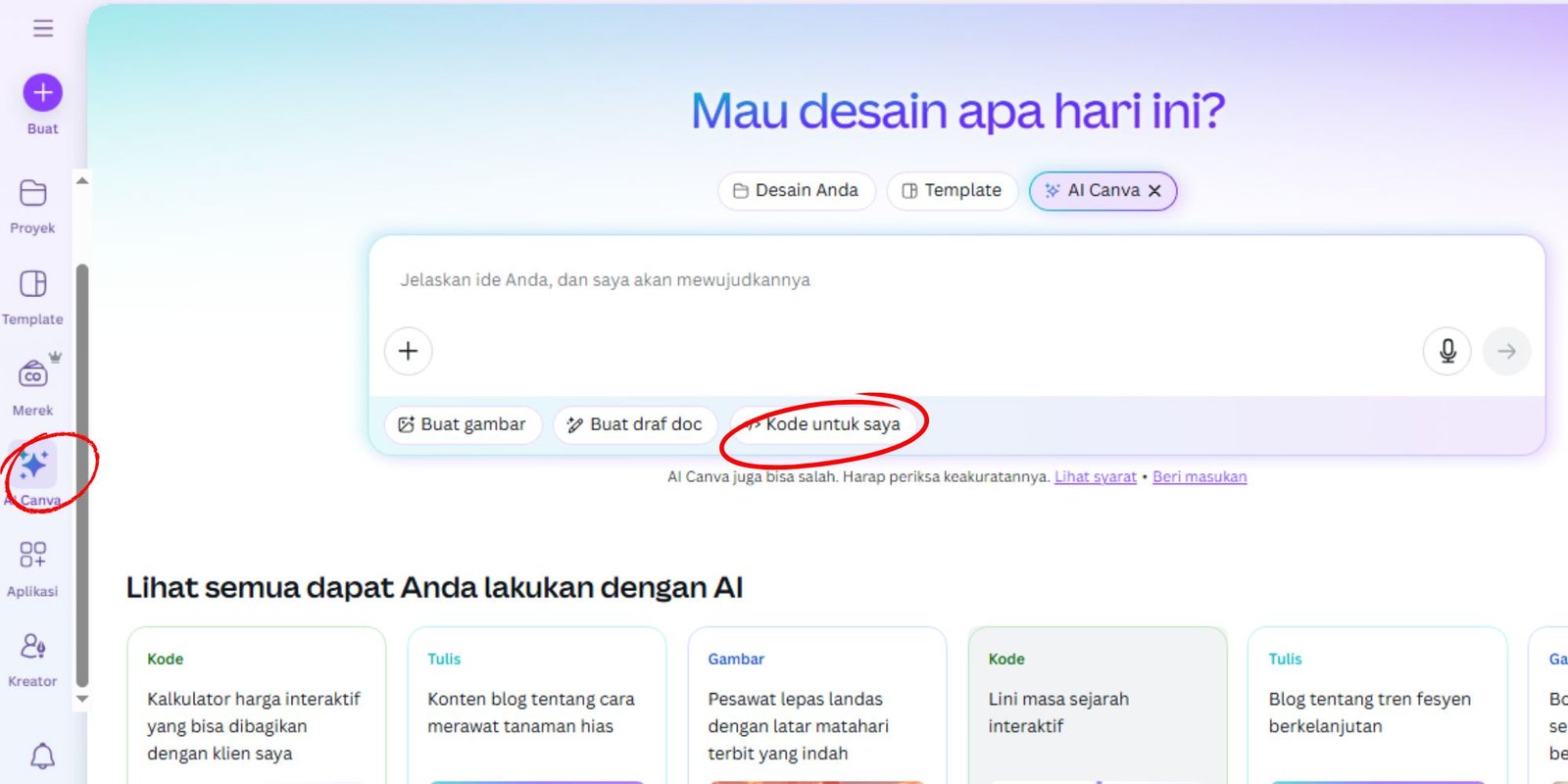
Task: Open Konten blog tanaman hias card
Action: point(537,706)
